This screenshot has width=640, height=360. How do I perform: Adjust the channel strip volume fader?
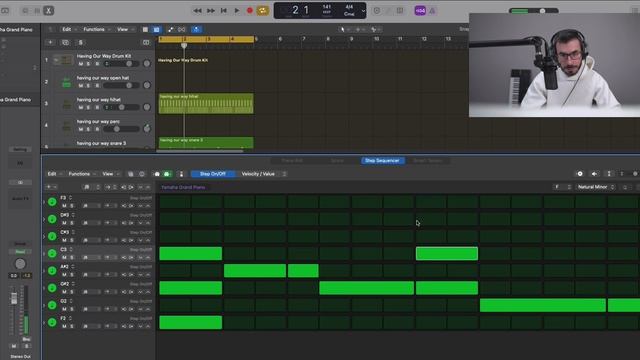(14, 298)
